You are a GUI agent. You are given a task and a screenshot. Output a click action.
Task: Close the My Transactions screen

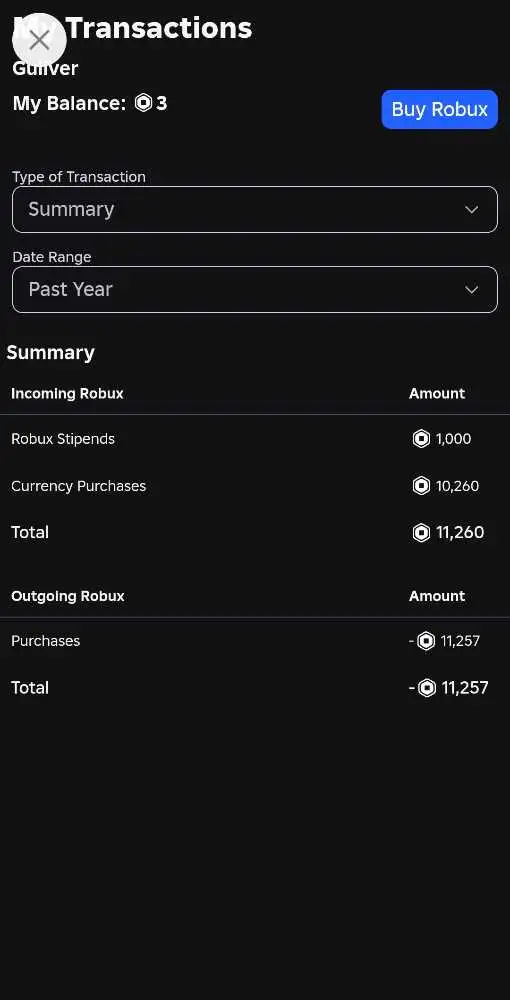point(40,40)
